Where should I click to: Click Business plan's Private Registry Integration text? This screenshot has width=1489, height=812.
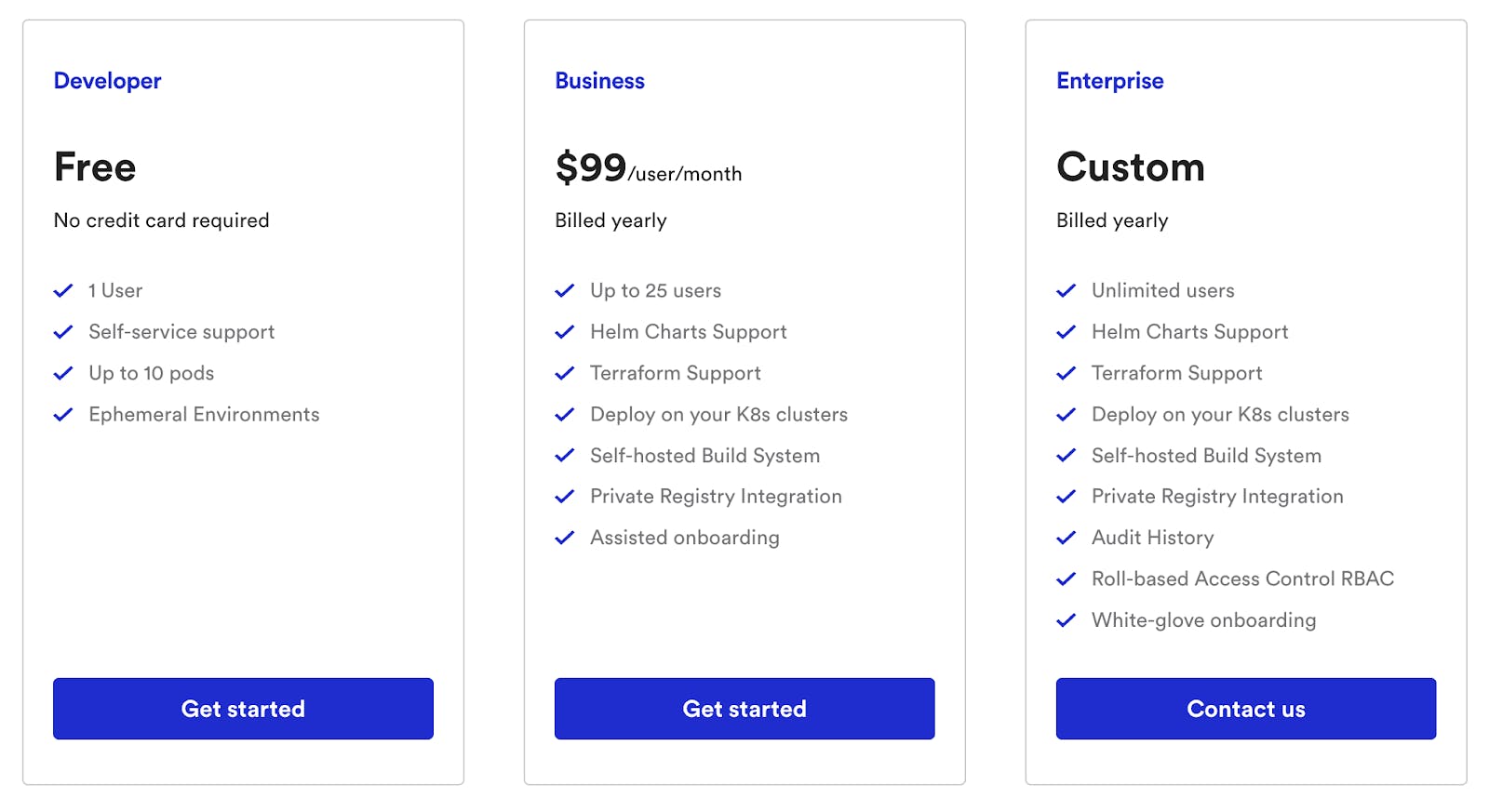[x=716, y=497]
